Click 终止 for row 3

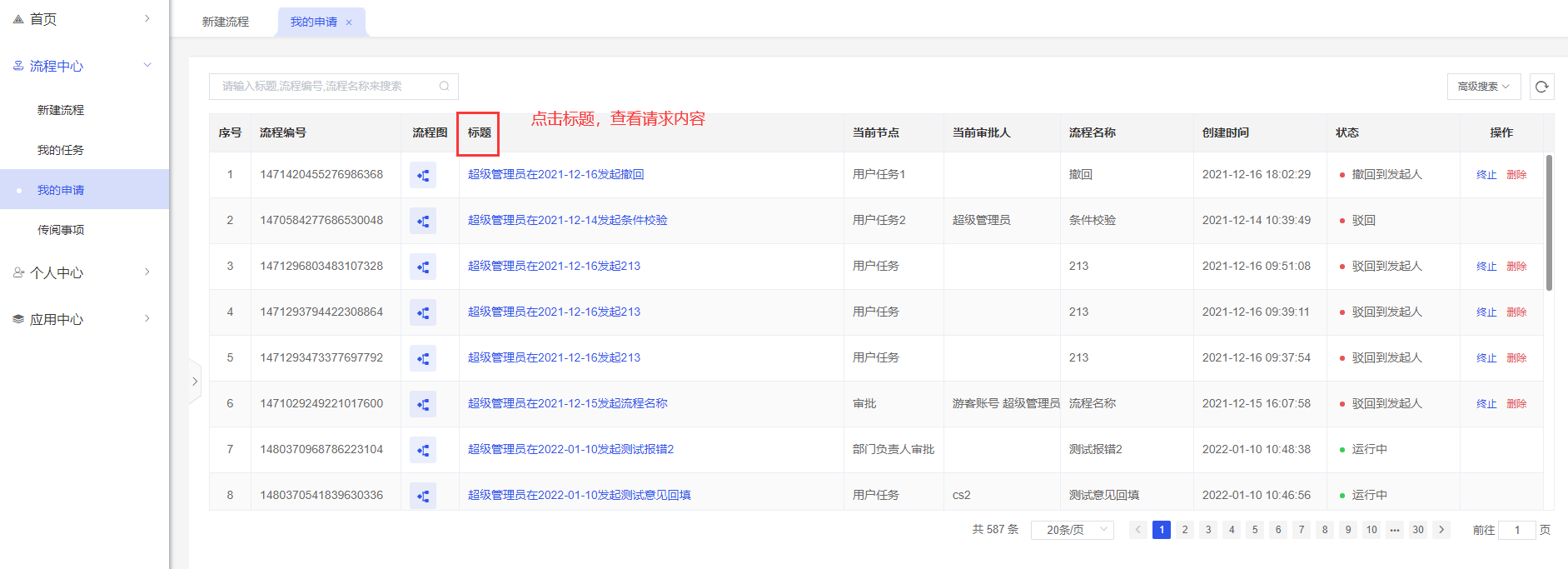coord(1486,267)
